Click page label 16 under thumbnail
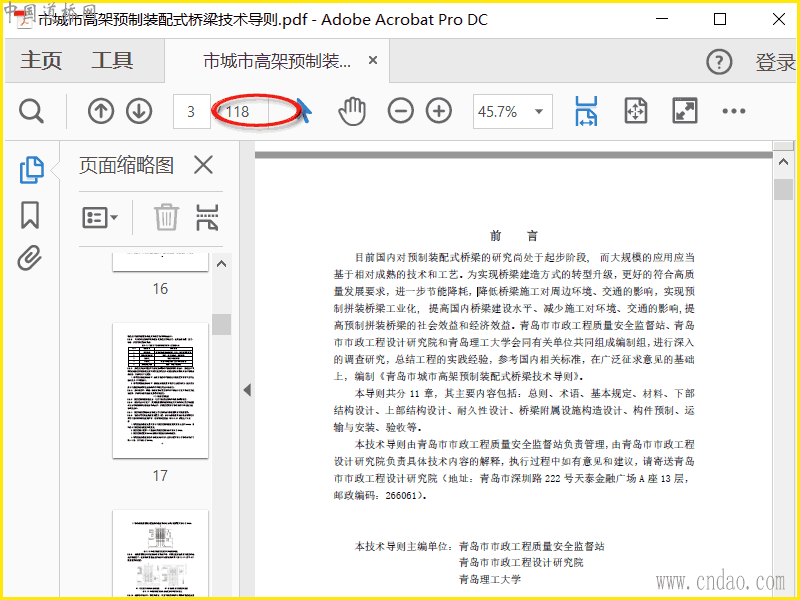This screenshot has height=600, width=800. (x=160, y=289)
